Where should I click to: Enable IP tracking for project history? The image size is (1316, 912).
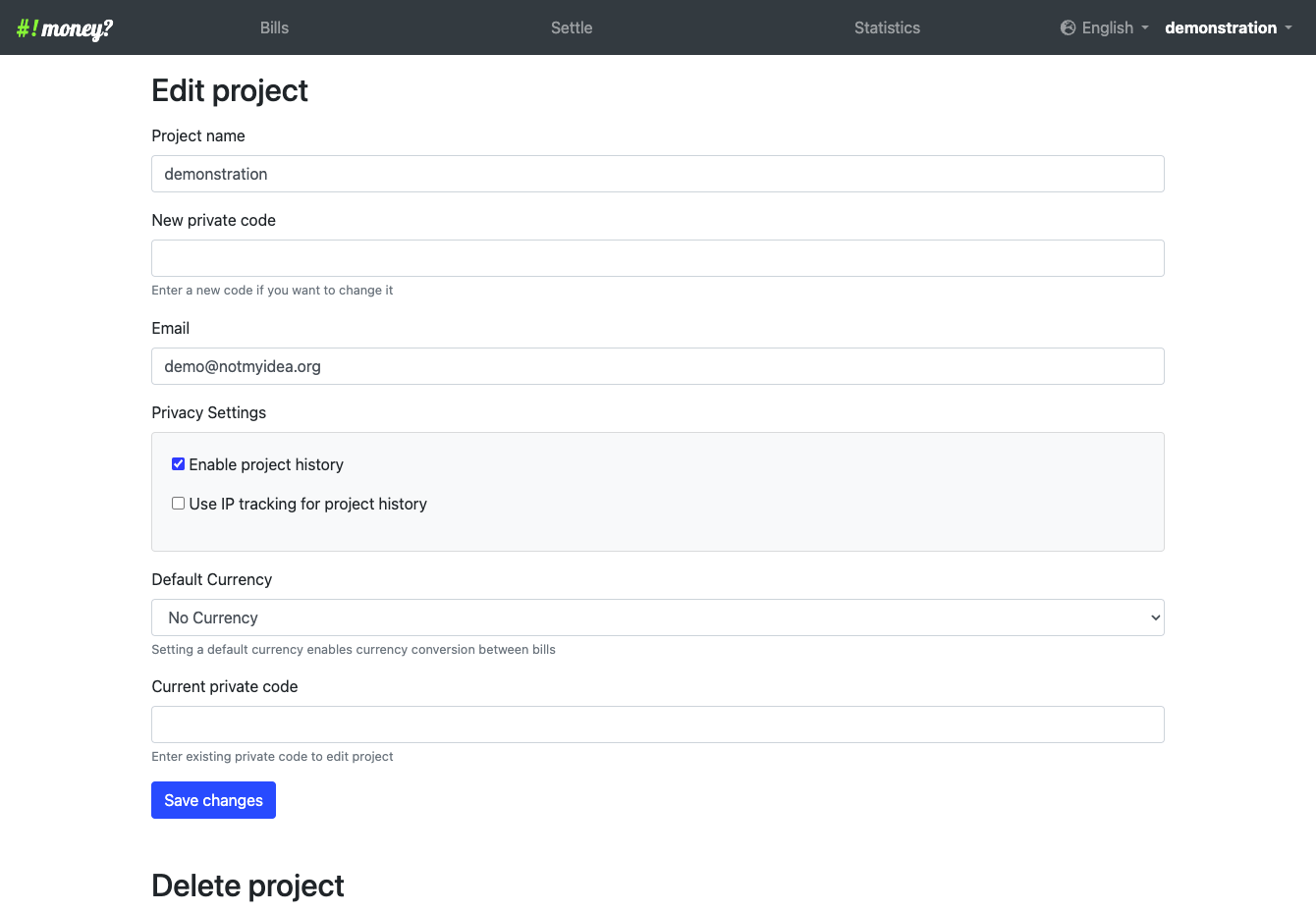point(178,504)
